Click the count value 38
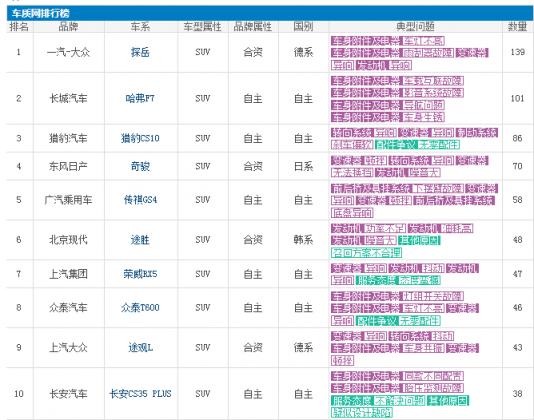Image resolution: width=534 pixels, height=420 pixels. (517, 394)
